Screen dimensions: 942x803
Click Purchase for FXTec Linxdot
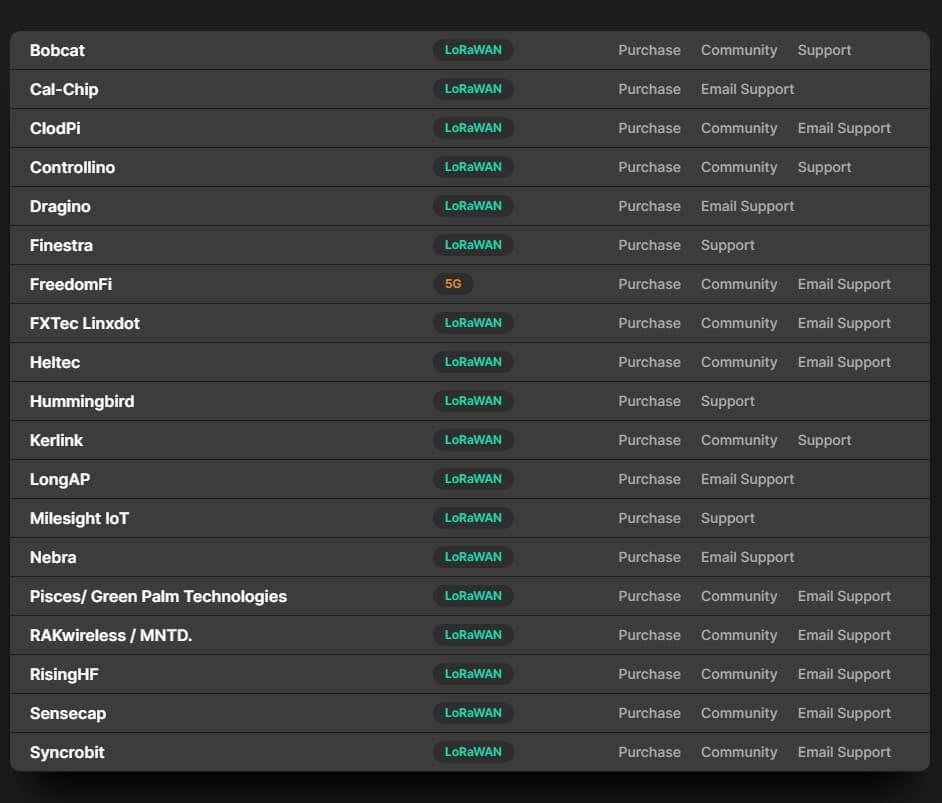coord(649,324)
